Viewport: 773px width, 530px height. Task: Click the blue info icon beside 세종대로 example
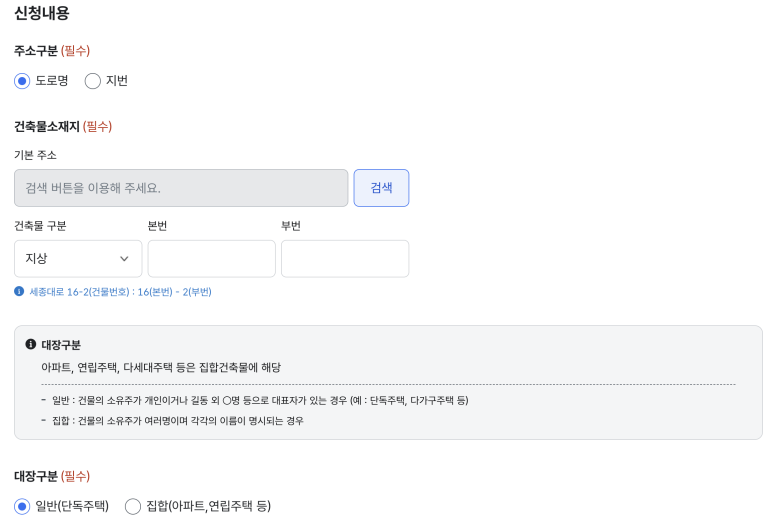19,291
